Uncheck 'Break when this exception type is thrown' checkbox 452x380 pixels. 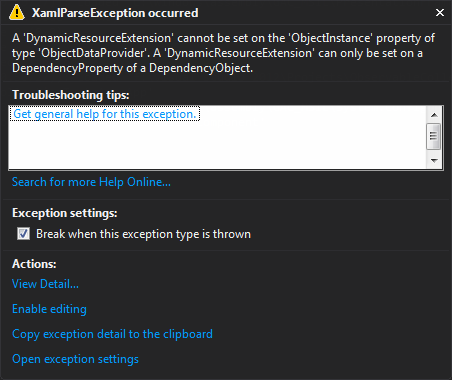(23, 234)
